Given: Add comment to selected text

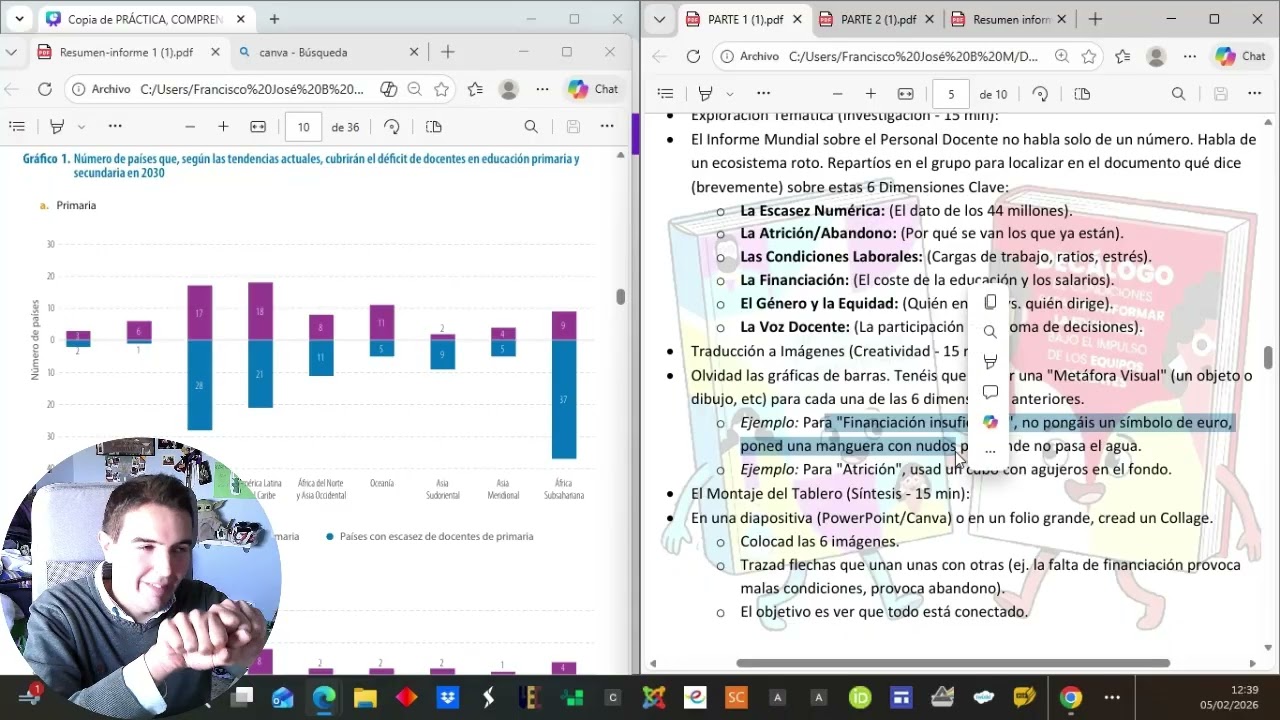Looking at the screenshot, I should 990,392.
